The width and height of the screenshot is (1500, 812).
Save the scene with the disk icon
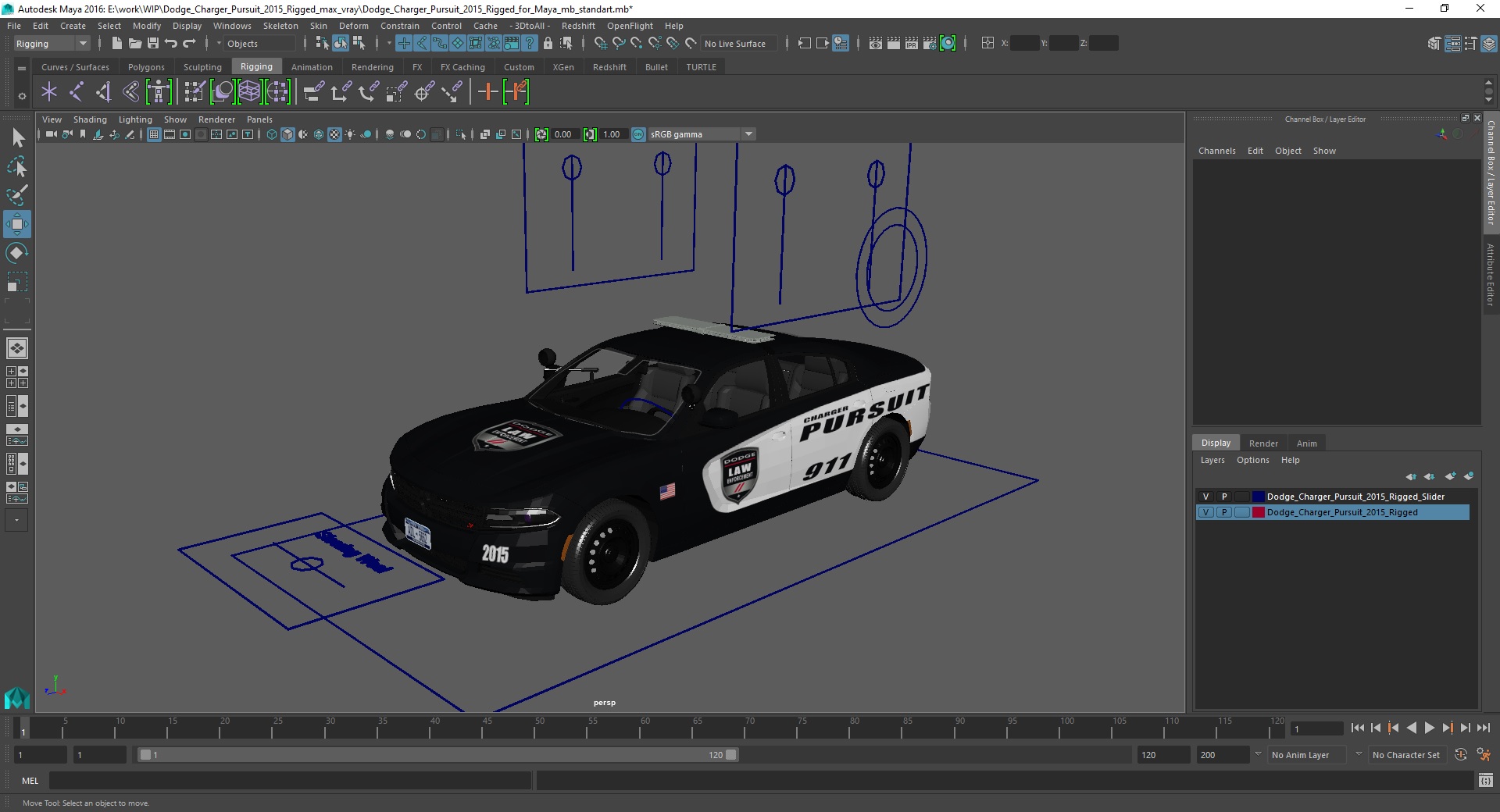pos(153,44)
